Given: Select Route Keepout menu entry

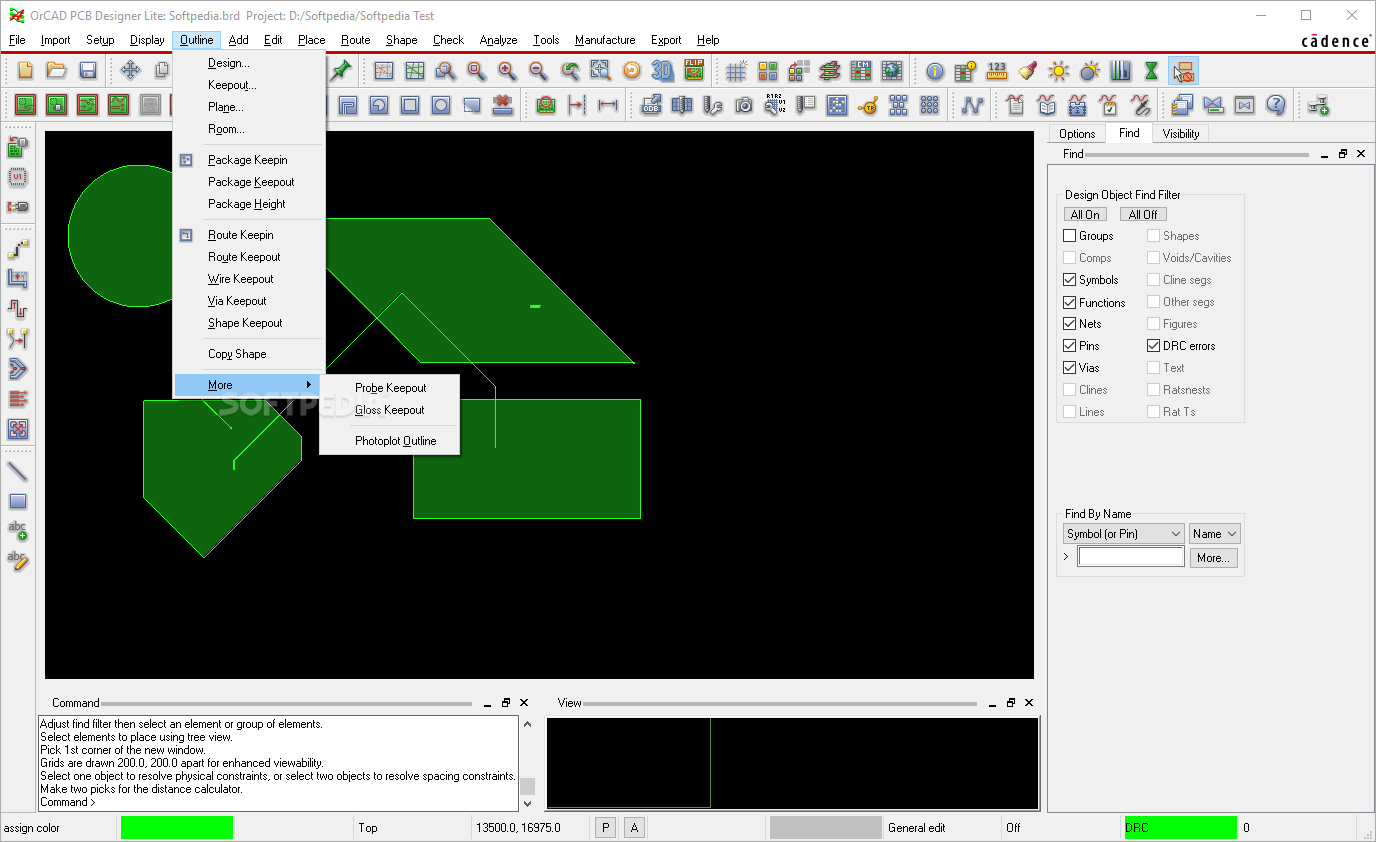Looking at the screenshot, I should tap(244, 257).
